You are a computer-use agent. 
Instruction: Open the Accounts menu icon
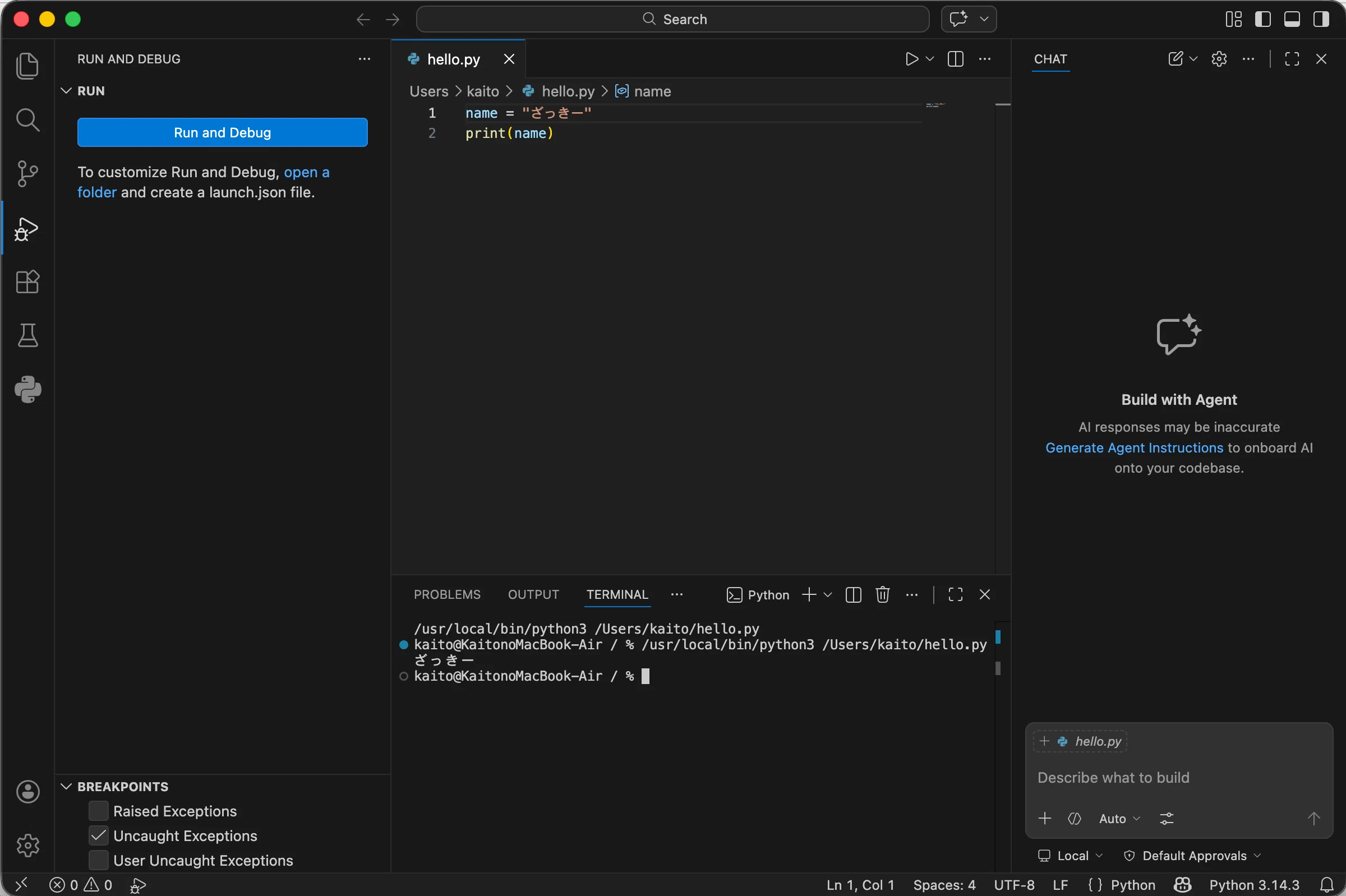coord(27,791)
